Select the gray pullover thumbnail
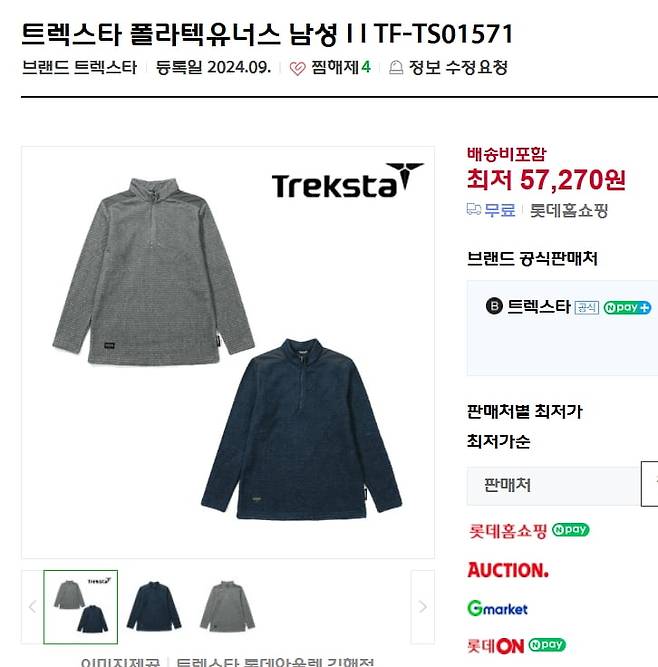This screenshot has width=658, height=667. point(227,607)
